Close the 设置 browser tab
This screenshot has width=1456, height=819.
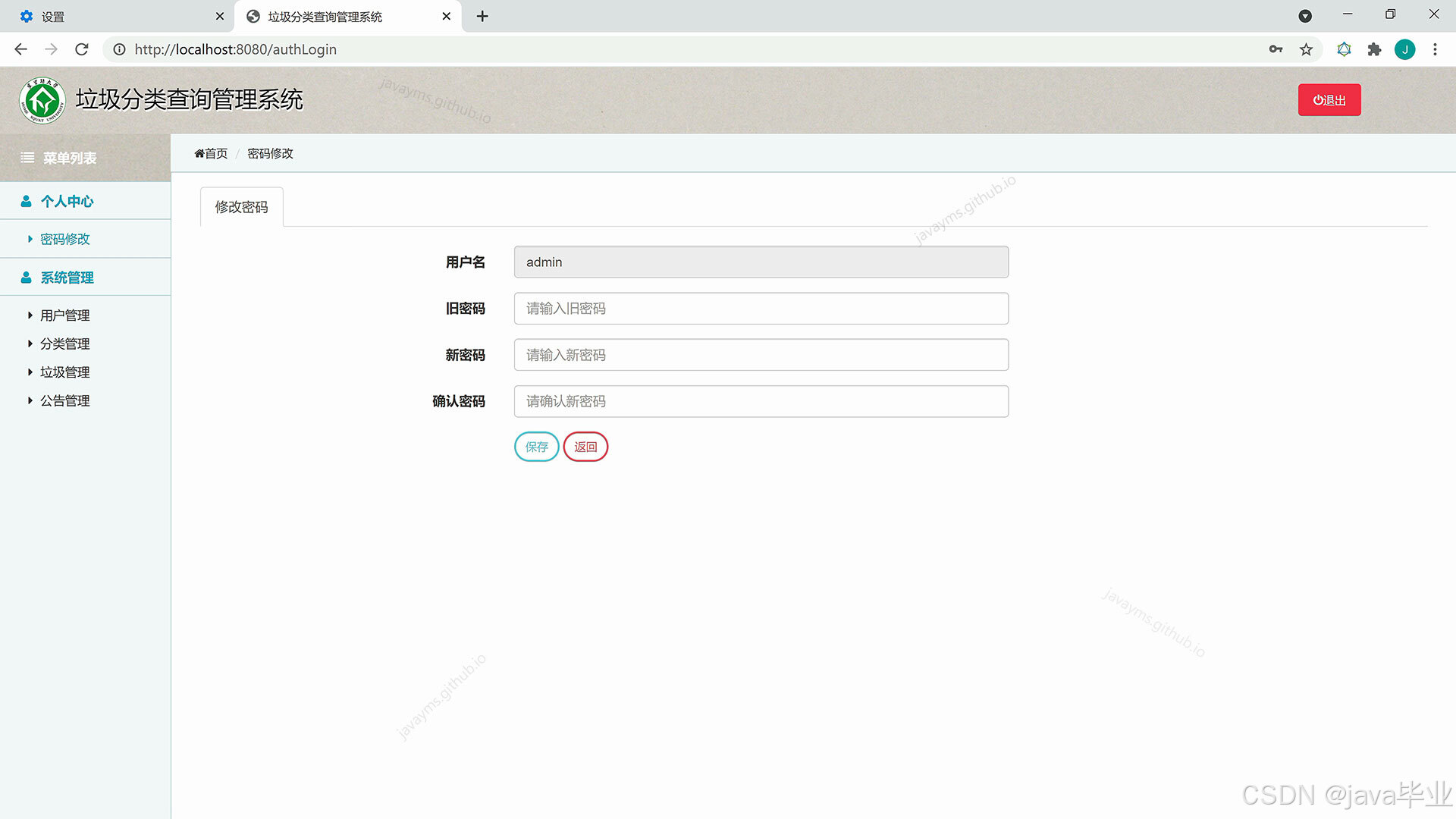(220, 16)
